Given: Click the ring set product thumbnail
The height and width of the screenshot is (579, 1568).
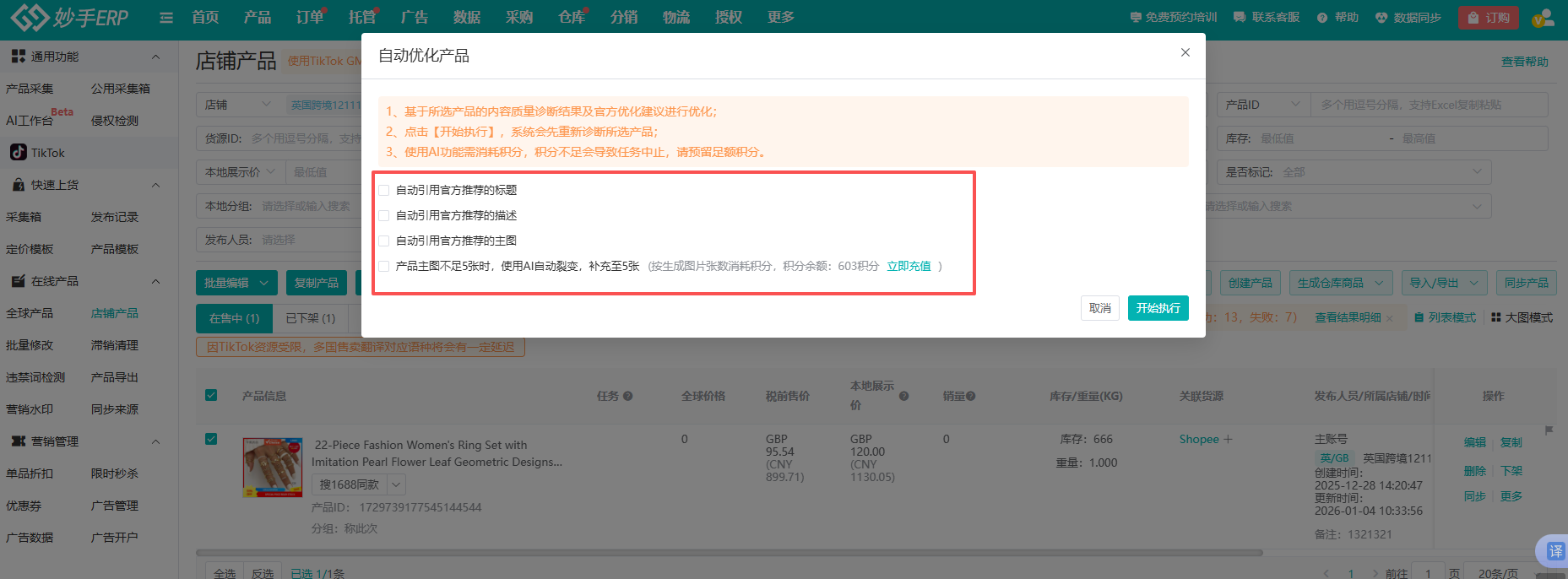Looking at the screenshot, I should 272,468.
